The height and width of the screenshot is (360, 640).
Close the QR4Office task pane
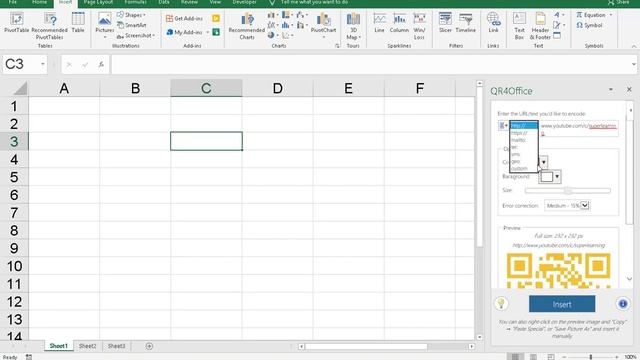click(629, 89)
